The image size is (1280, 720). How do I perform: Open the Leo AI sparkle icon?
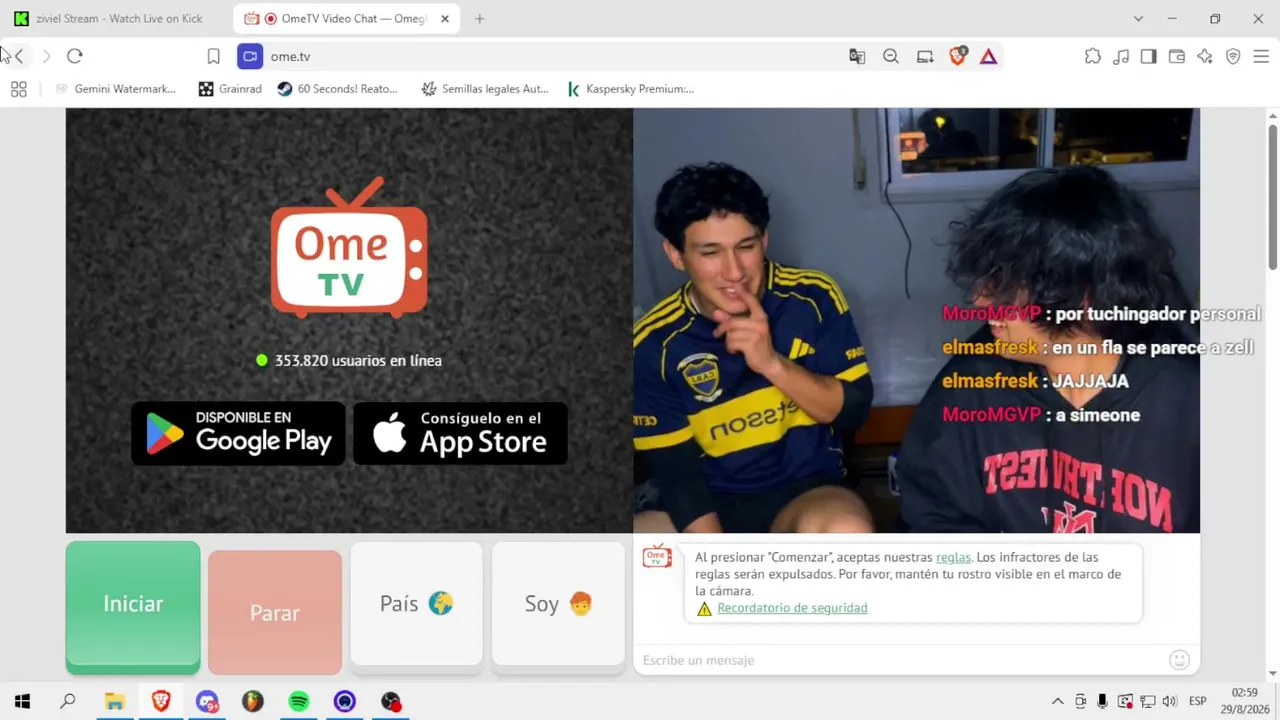1205,57
